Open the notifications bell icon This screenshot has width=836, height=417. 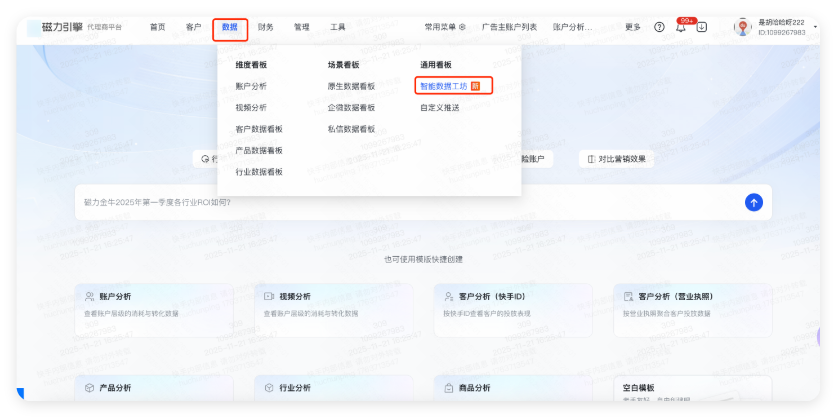[x=681, y=27]
